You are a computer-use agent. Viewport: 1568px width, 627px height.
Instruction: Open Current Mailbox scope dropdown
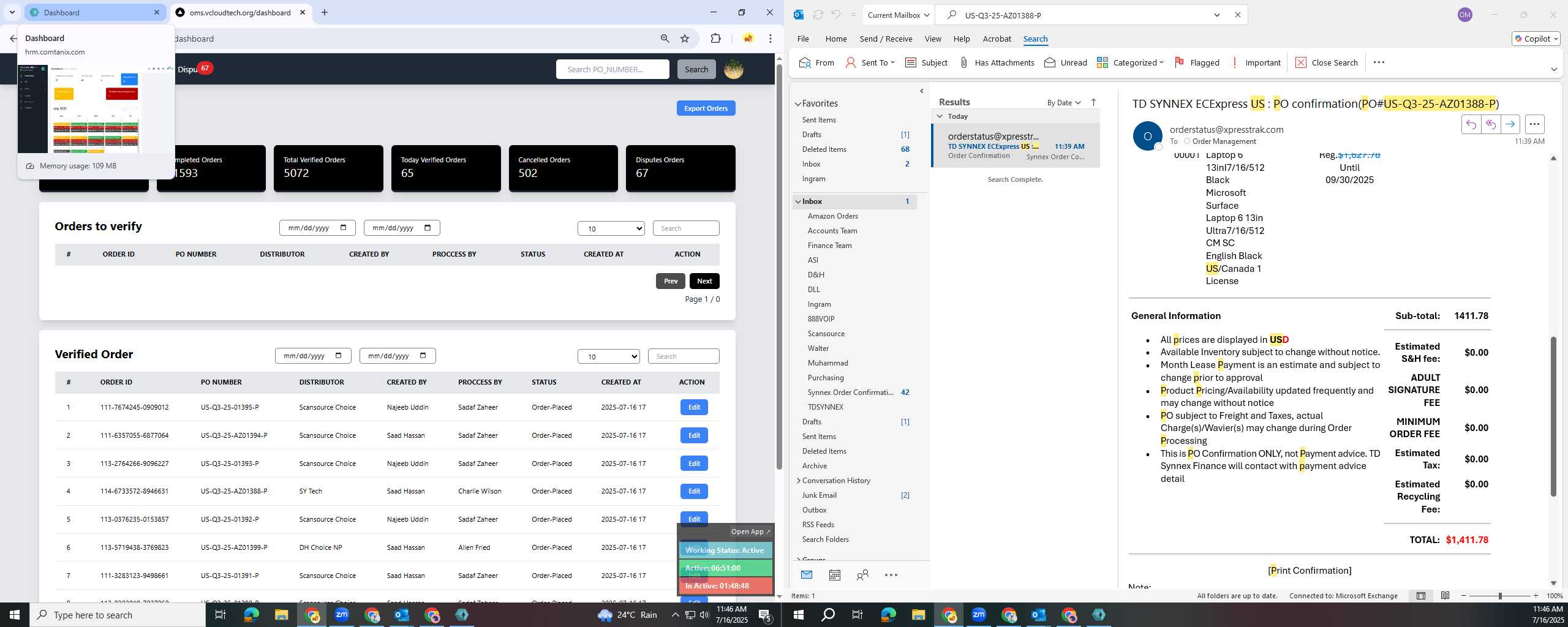tap(898, 15)
